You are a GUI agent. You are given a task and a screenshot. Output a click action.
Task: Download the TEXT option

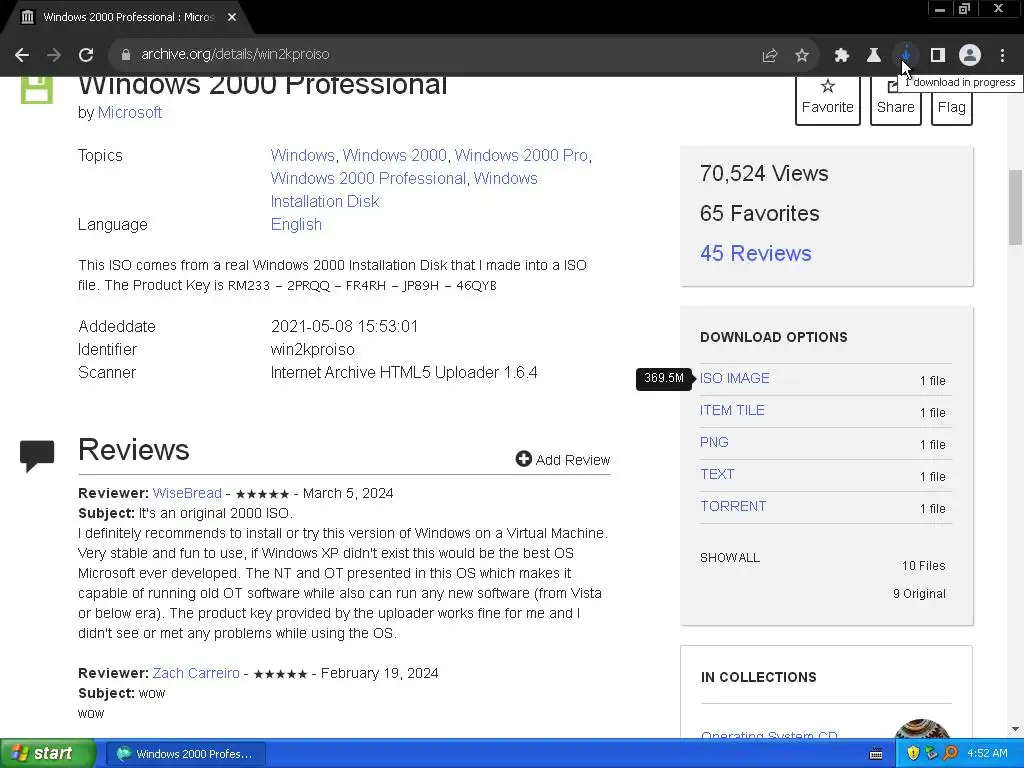(717, 475)
